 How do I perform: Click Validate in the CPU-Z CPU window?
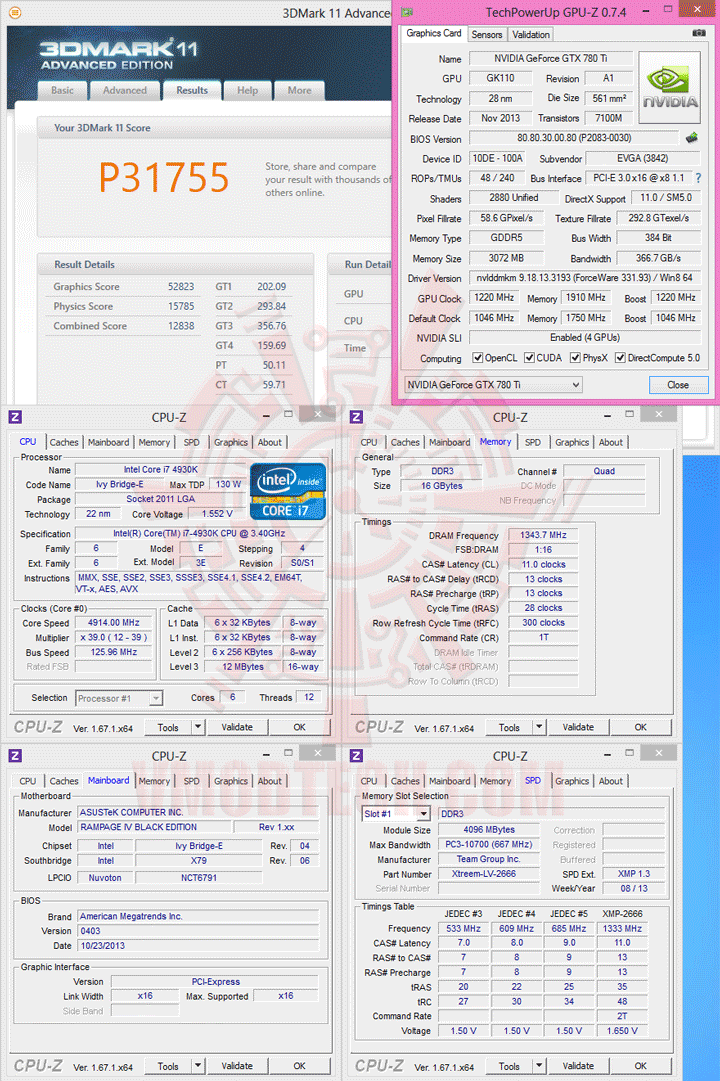(237, 727)
